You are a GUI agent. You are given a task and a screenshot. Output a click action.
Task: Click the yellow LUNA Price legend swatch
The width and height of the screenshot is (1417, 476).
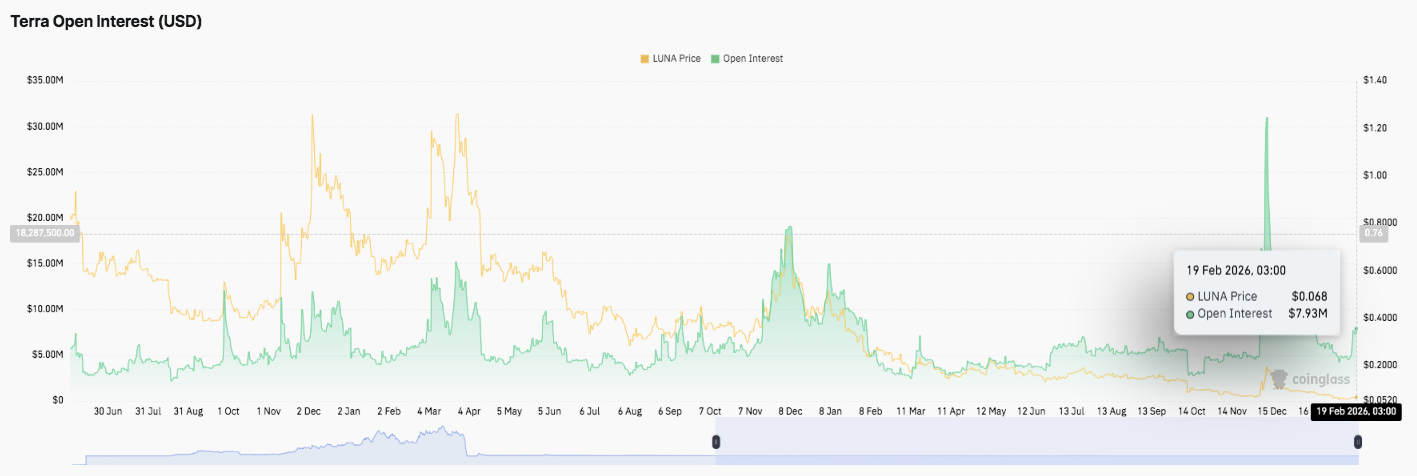tap(644, 59)
